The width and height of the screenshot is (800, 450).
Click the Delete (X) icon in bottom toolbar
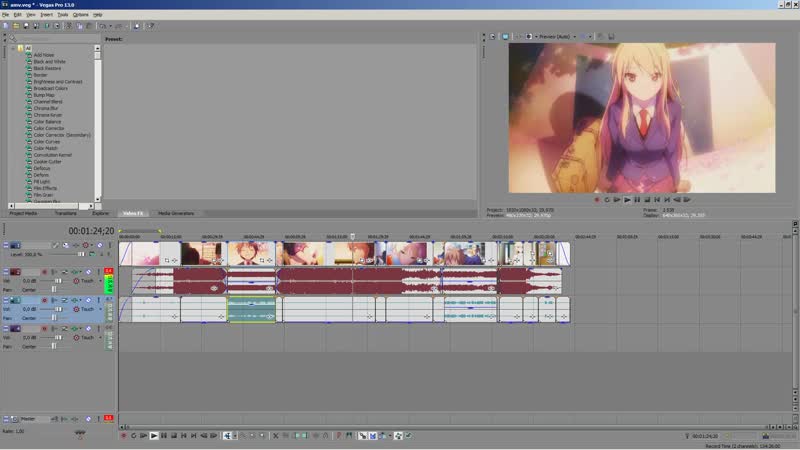(x=276, y=436)
